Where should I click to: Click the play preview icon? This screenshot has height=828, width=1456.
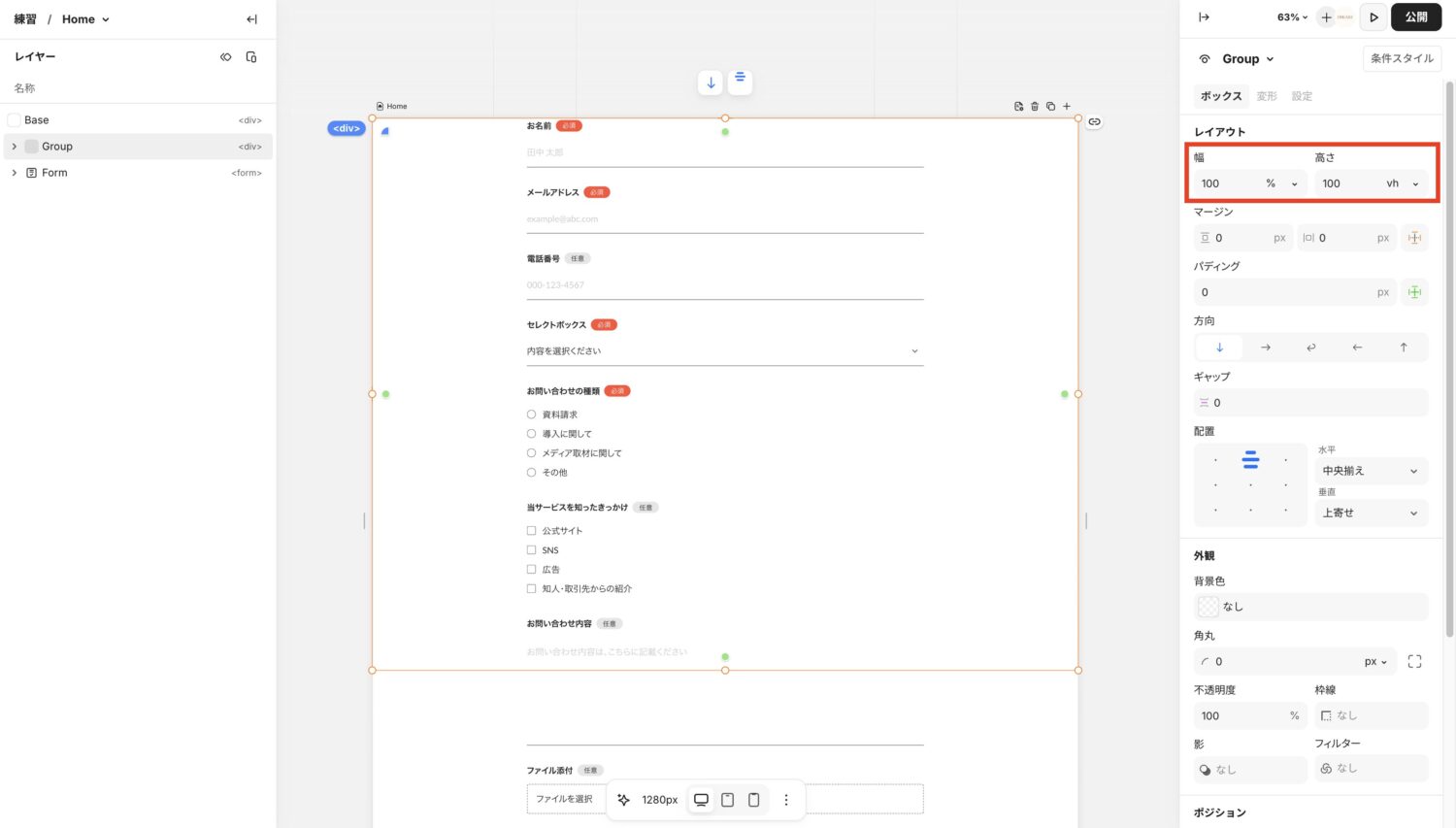click(1373, 17)
